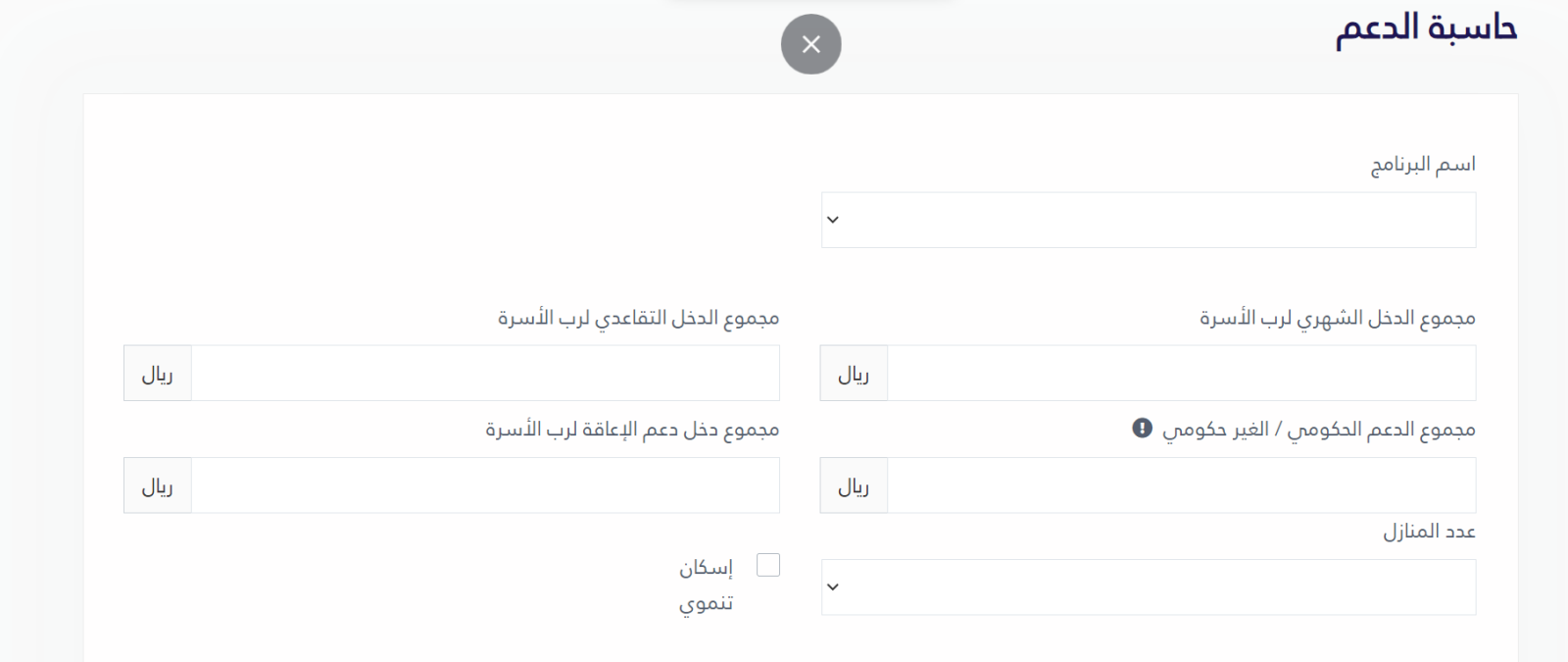Click the حاسبة الدعم page heading

tap(1426, 27)
